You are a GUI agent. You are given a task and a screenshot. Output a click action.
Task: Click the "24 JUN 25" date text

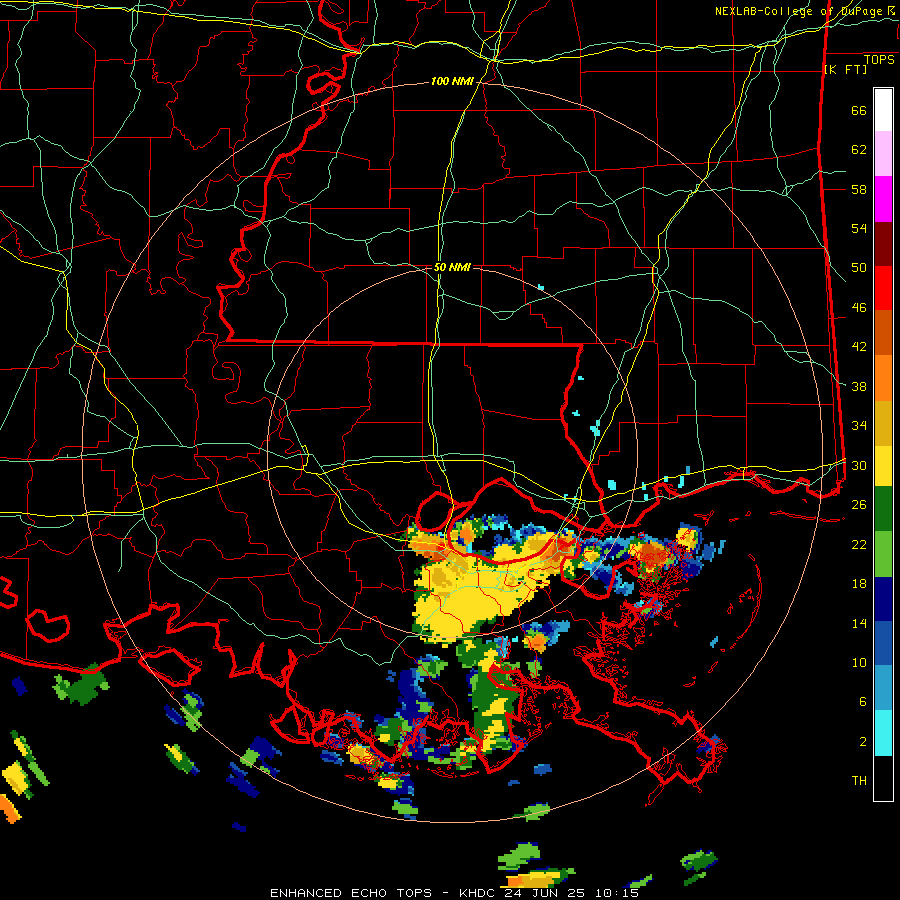(x=544, y=893)
